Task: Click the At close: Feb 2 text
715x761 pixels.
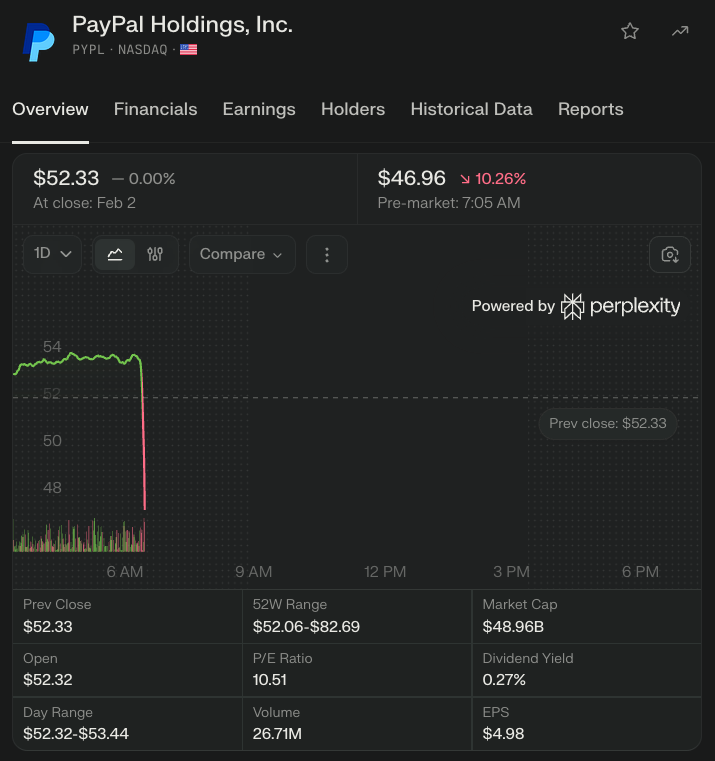Action: 84,203
